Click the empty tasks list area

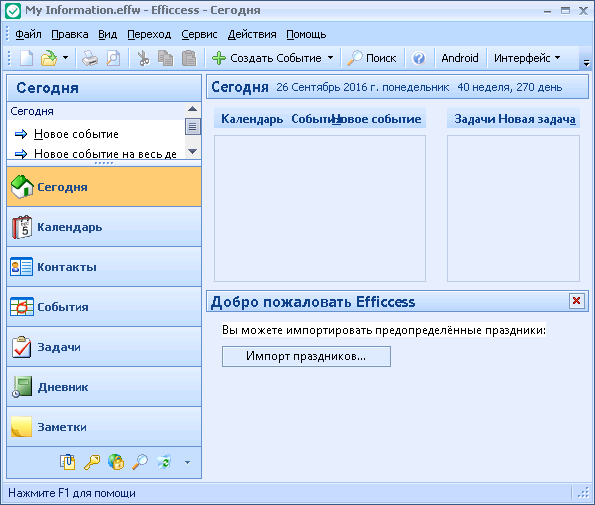click(x=513, y=208)
